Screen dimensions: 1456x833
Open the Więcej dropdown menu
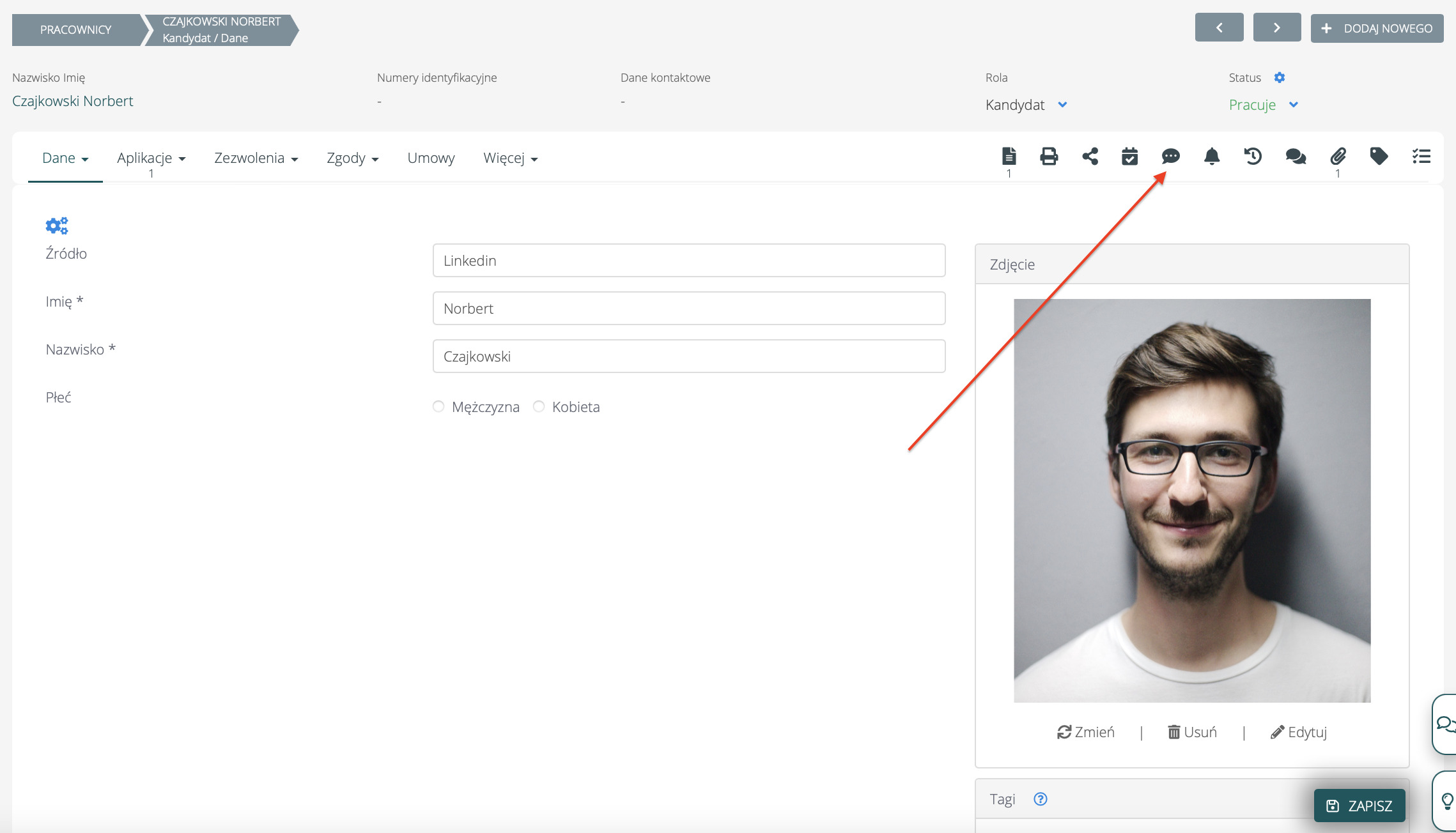(510, 158)
